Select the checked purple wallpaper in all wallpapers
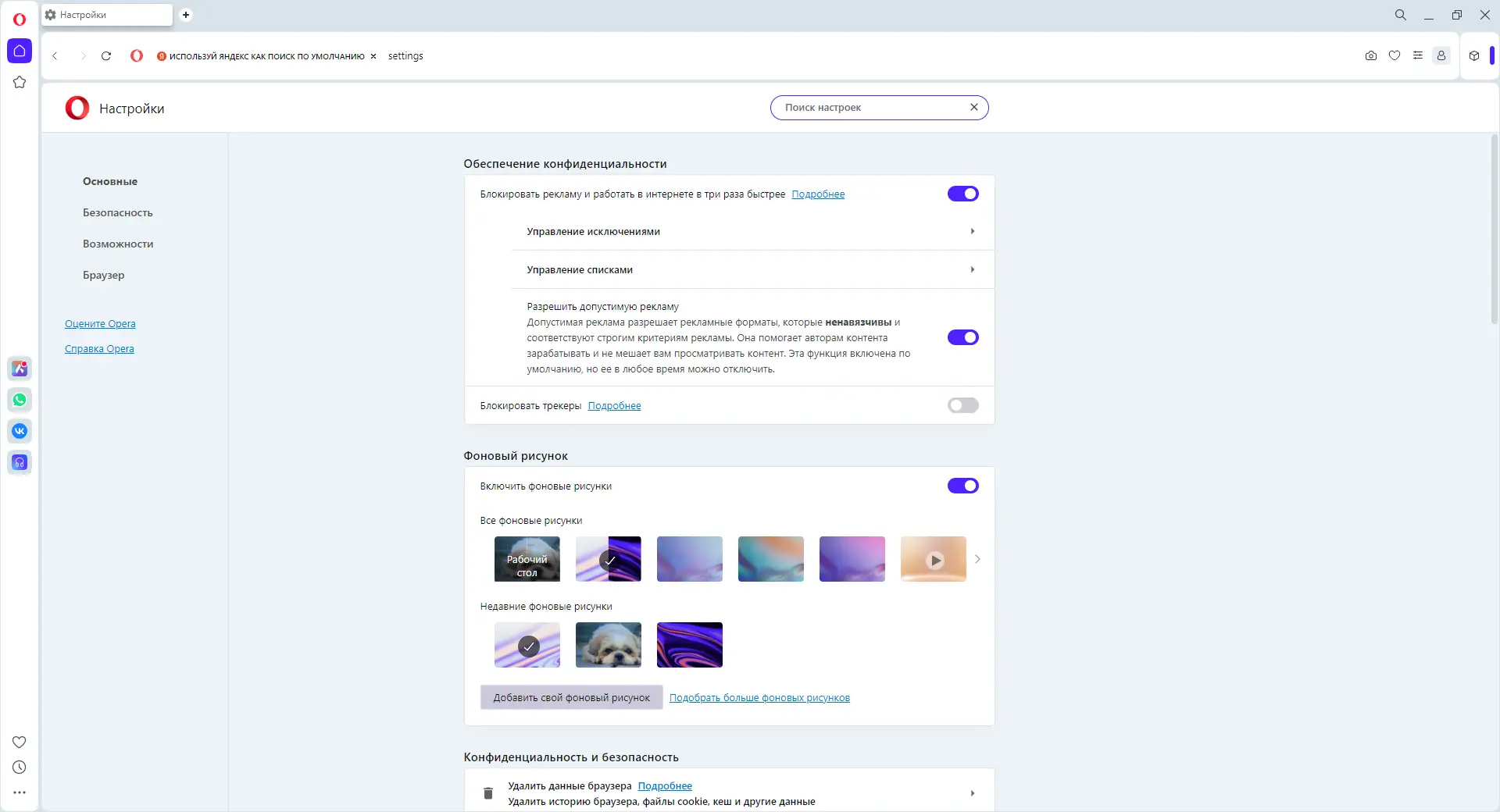This screenshot has height=812, width=1500. [609, 559]
